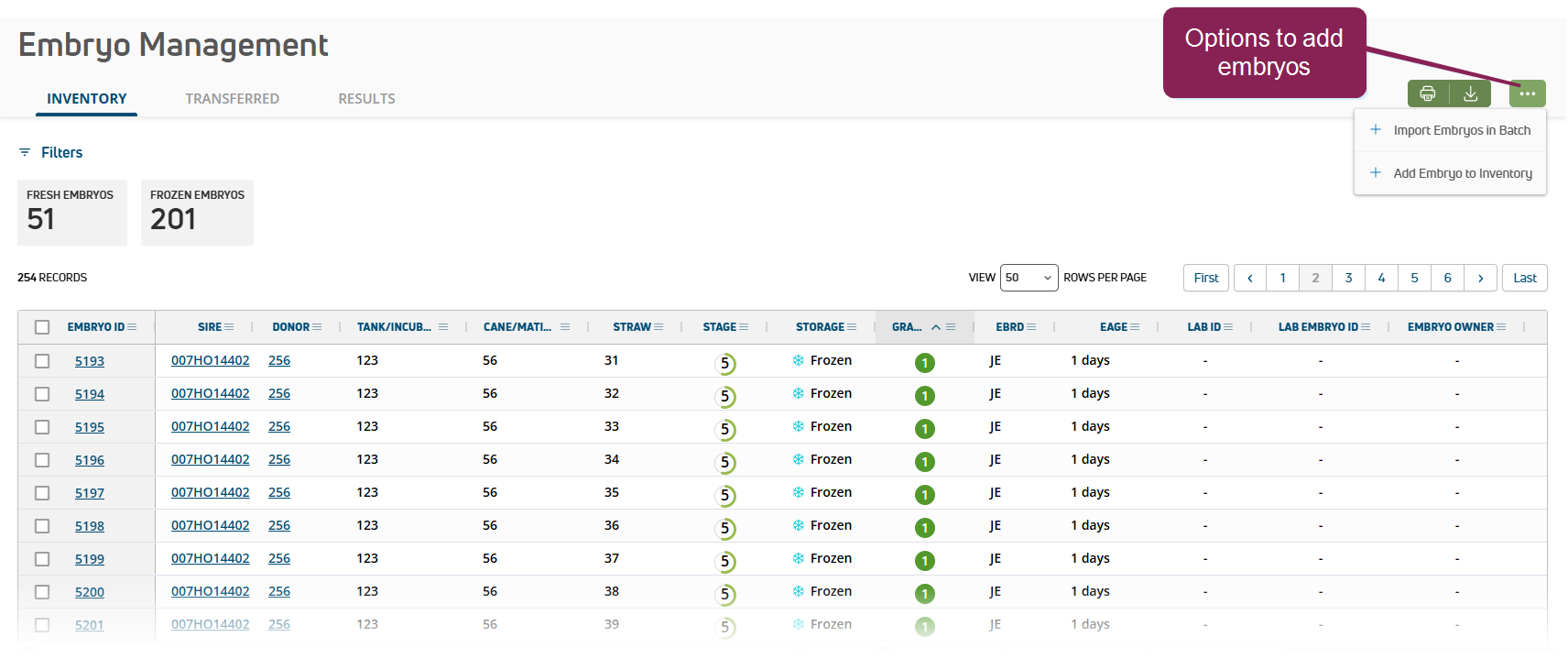Click the download export icon
The image size is (1568, 659).
1470,93
